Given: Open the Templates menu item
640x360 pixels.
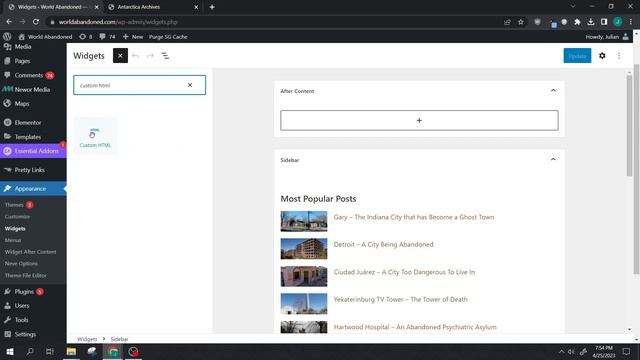Looking at the screenshot, I should point(28,137).
